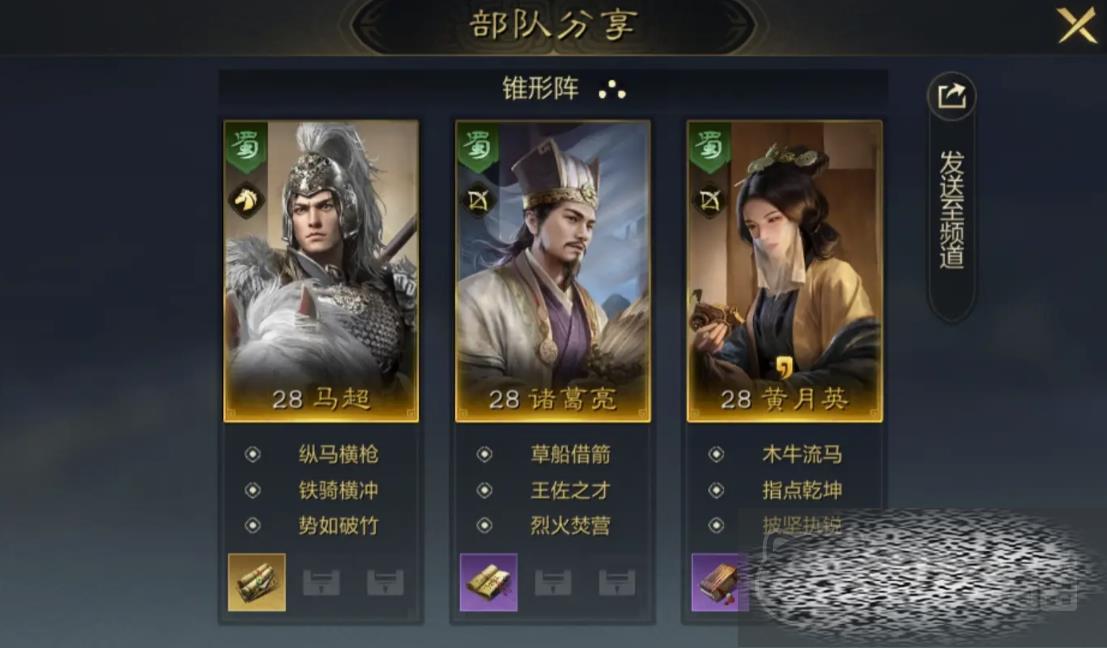Click the 锥形阵 formation dots icon
This screenshot has height=648, width=1107.
pyautogui.click(x=612, y=90)
